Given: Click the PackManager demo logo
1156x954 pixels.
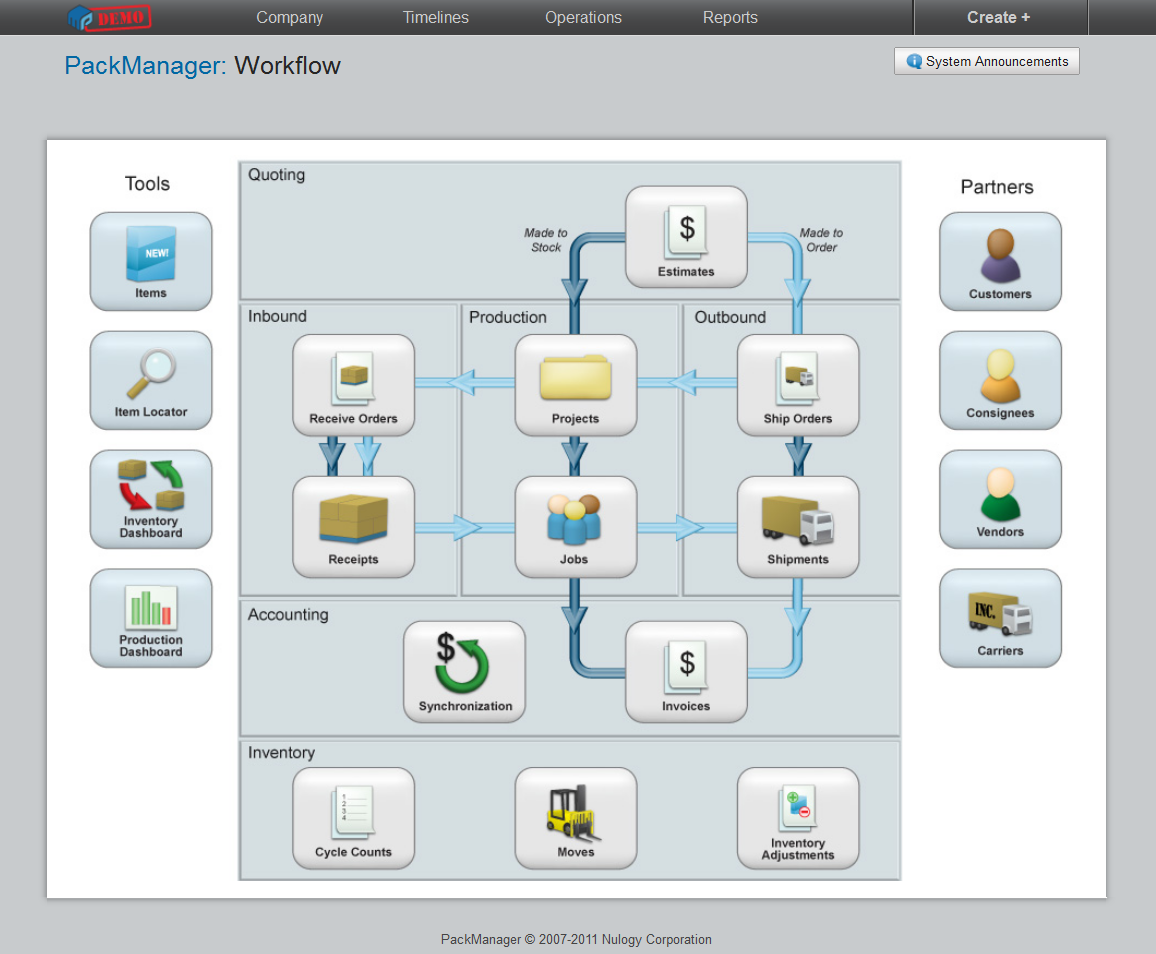Looking at the screenshot, I should coord(109,17).
